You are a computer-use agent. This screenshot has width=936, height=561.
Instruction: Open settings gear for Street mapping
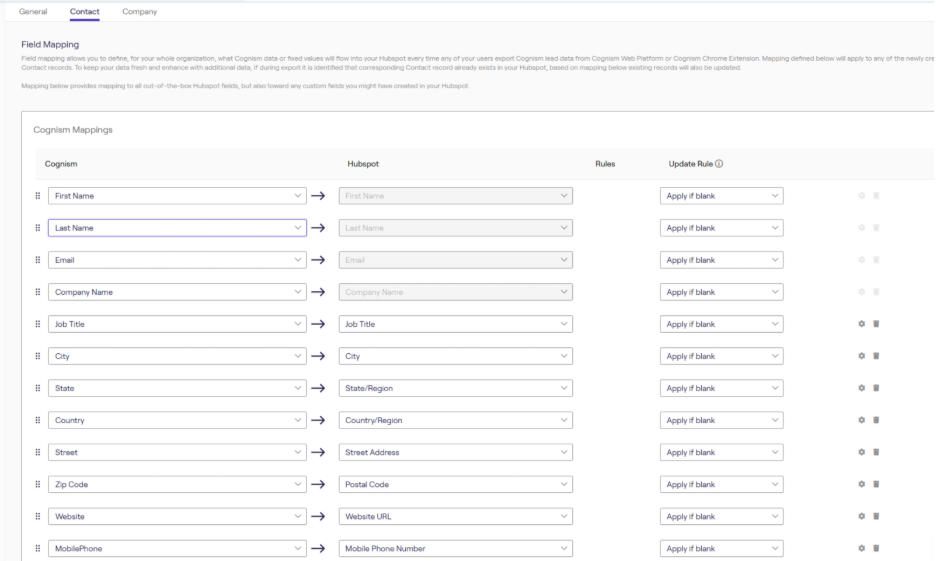coord(861,452)
